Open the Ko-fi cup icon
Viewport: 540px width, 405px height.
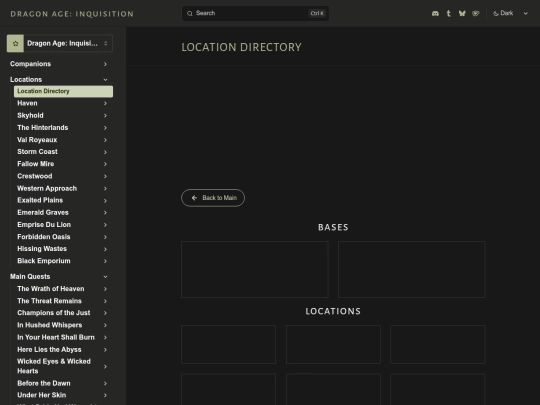point(476,13)
